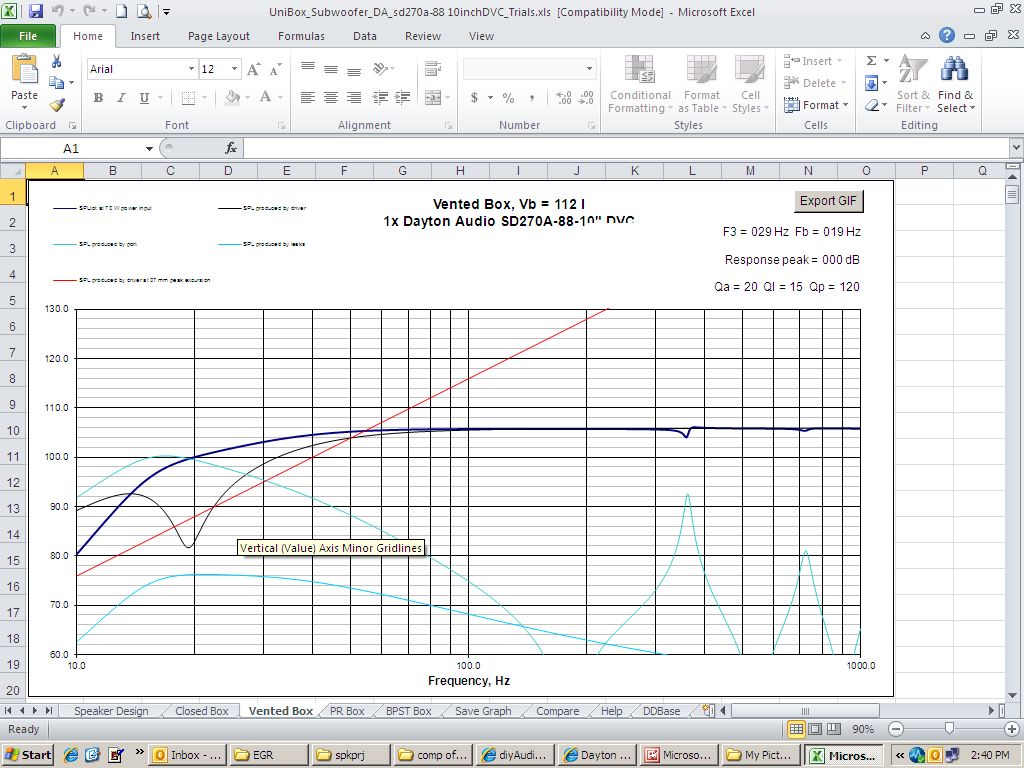Align text left
1024x768 pixels.
click(x=308, y=98)
